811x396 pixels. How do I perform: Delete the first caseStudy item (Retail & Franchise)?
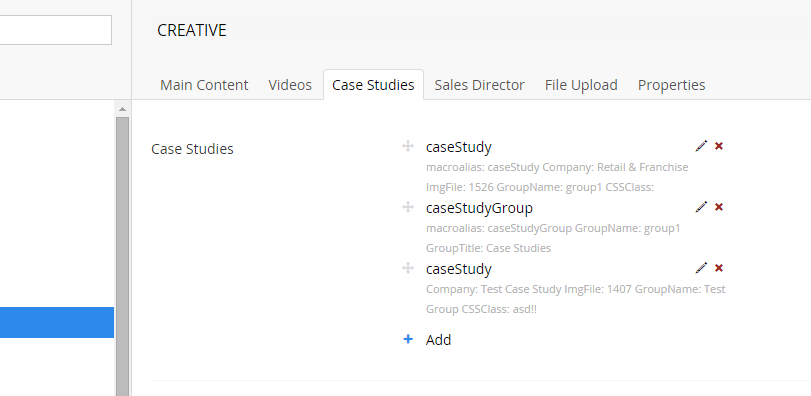[718, 146]
